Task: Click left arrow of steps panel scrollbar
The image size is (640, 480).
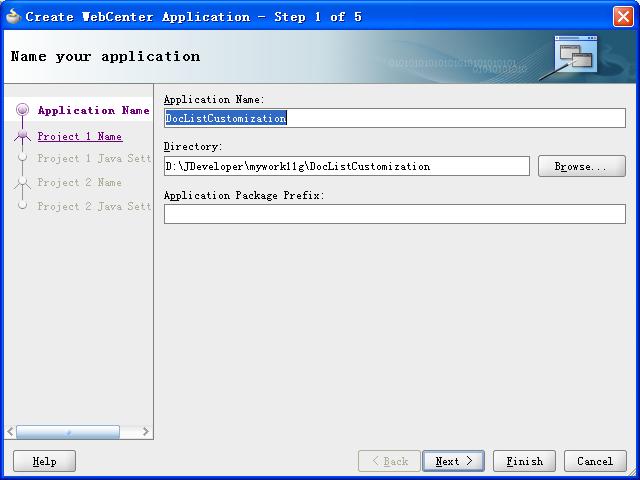Action: pos(10,431)
